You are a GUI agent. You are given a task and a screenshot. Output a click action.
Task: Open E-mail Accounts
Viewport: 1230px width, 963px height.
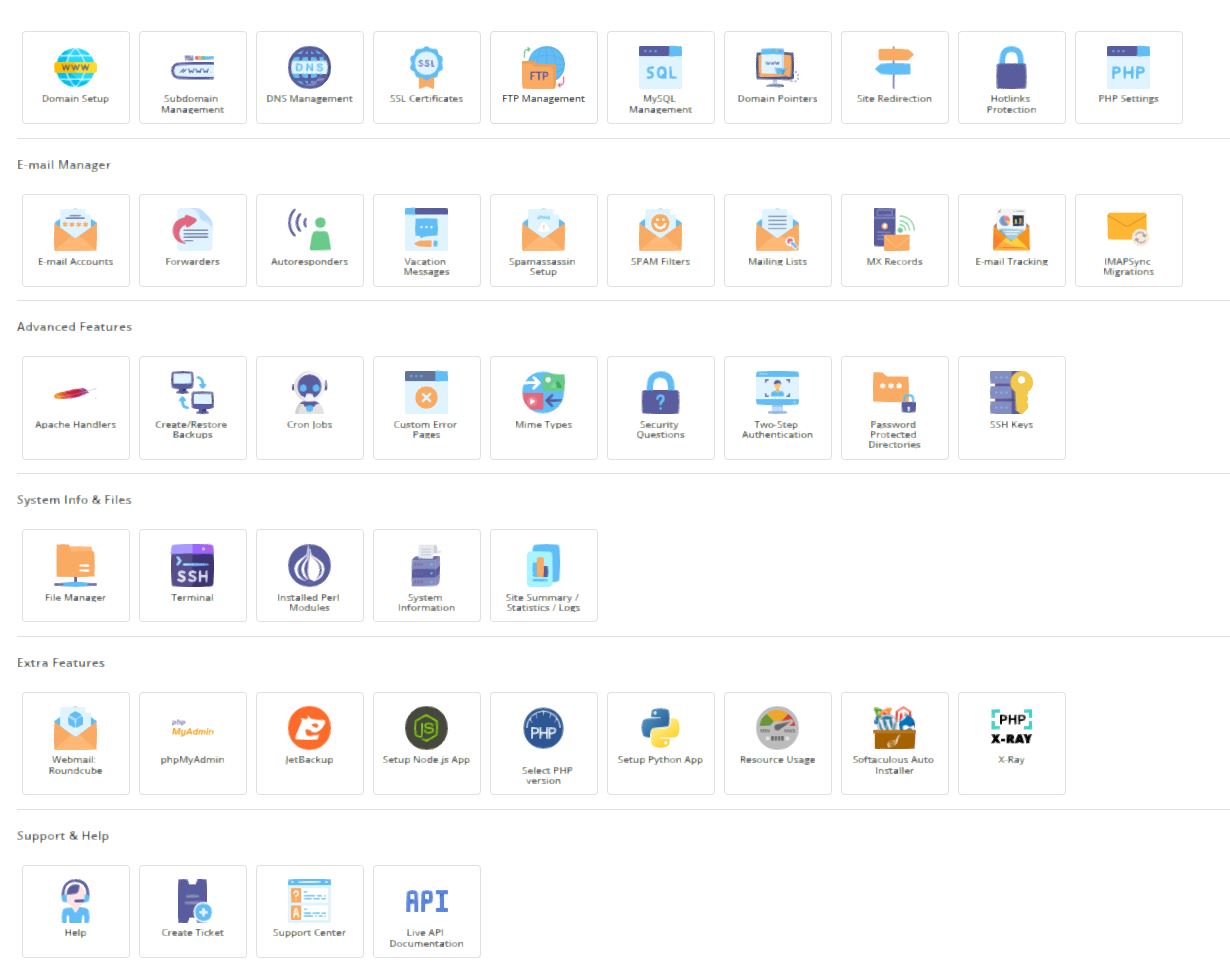(76, 240)
